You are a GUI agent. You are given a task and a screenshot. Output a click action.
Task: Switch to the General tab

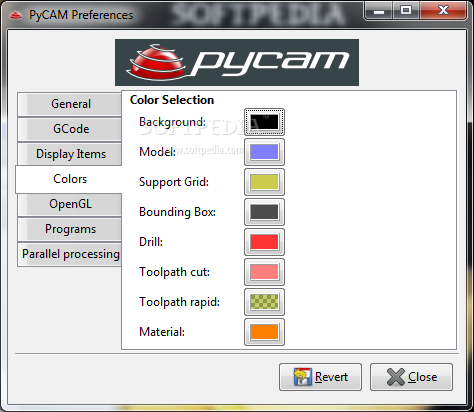coord(70,104)
